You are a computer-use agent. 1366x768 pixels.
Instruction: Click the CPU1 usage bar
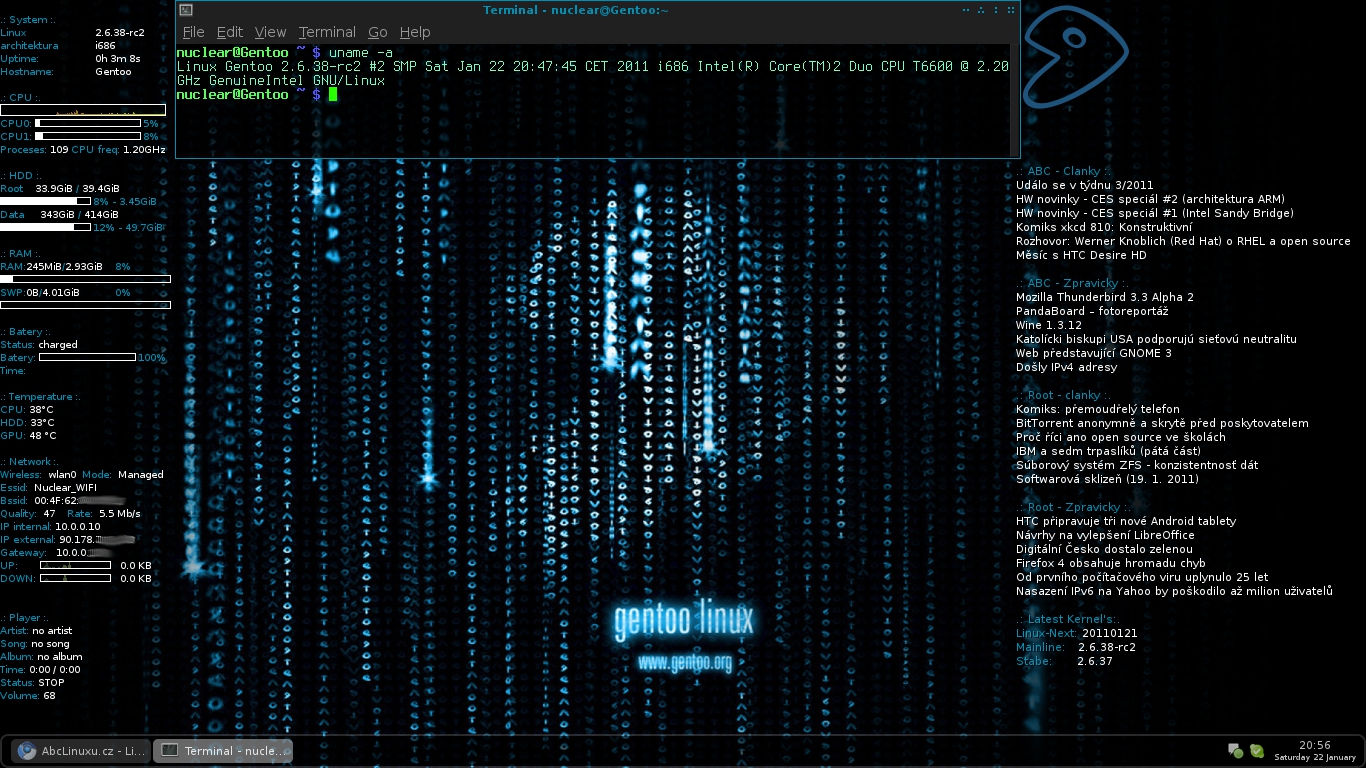88,136
